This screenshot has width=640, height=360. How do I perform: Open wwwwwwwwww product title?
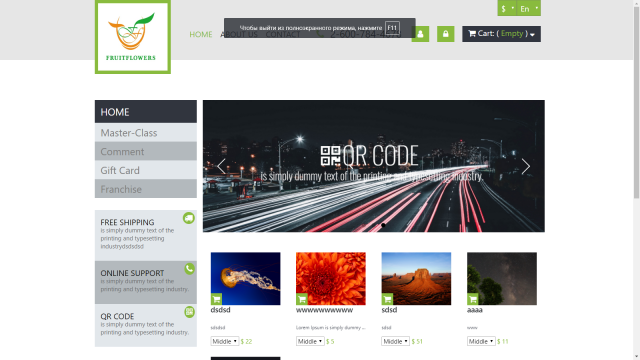click(324, 310)
